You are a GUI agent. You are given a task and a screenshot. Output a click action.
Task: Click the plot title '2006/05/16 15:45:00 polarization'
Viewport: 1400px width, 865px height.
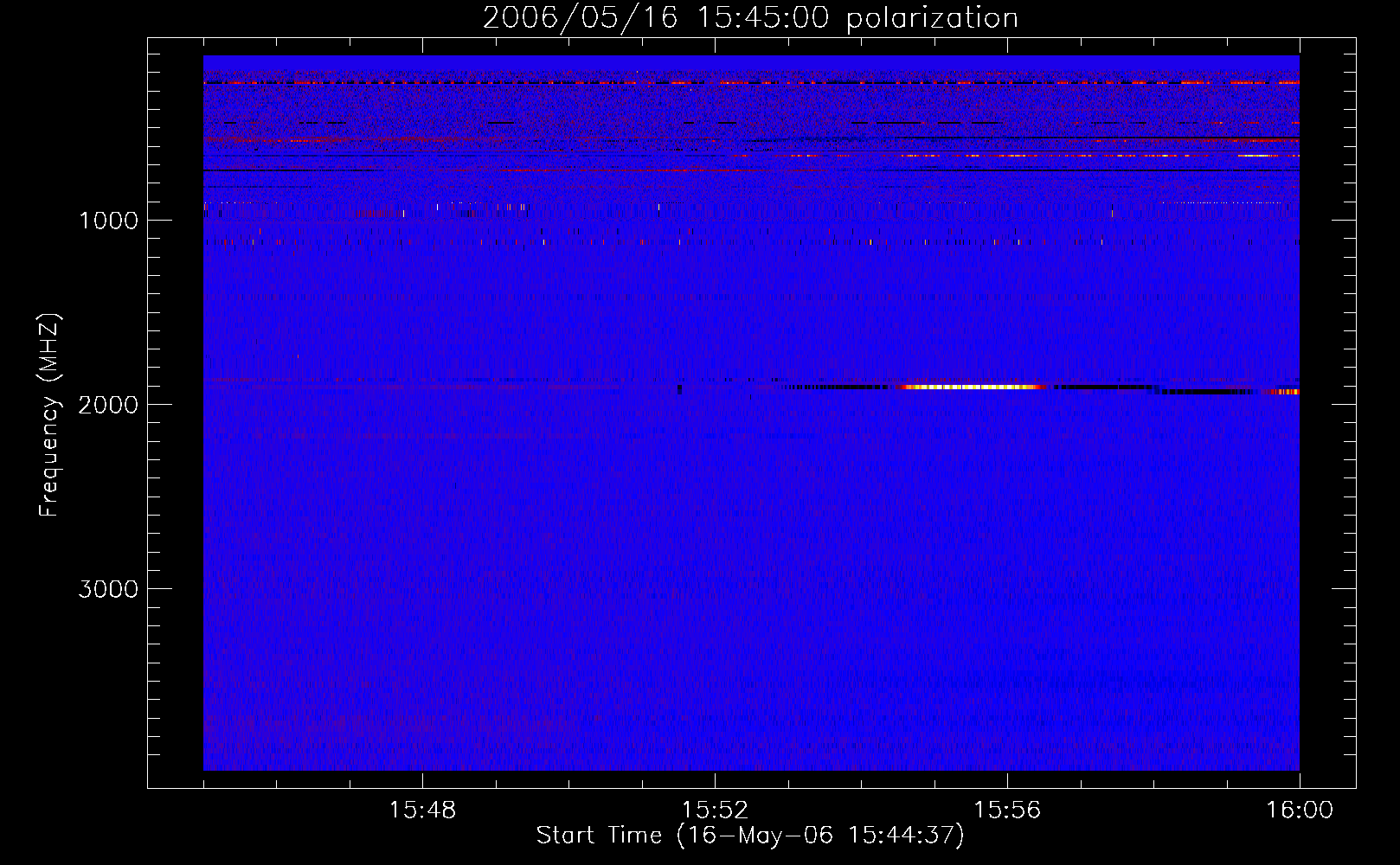point(750,17)
